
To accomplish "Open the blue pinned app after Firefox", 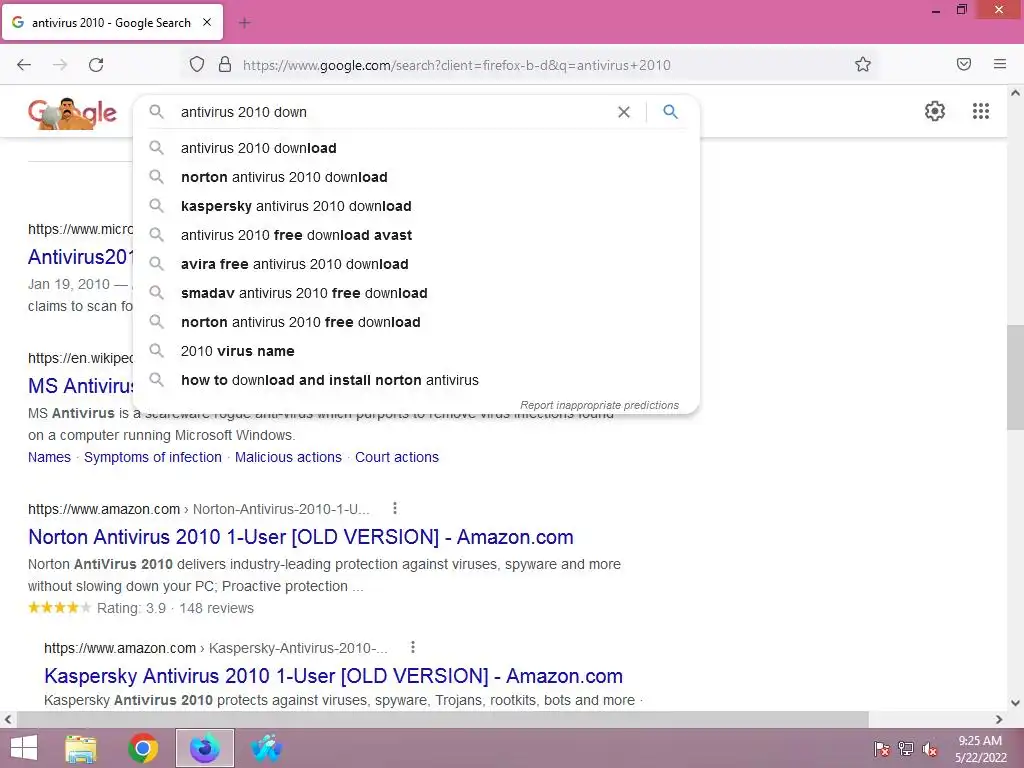I will 266,748.
